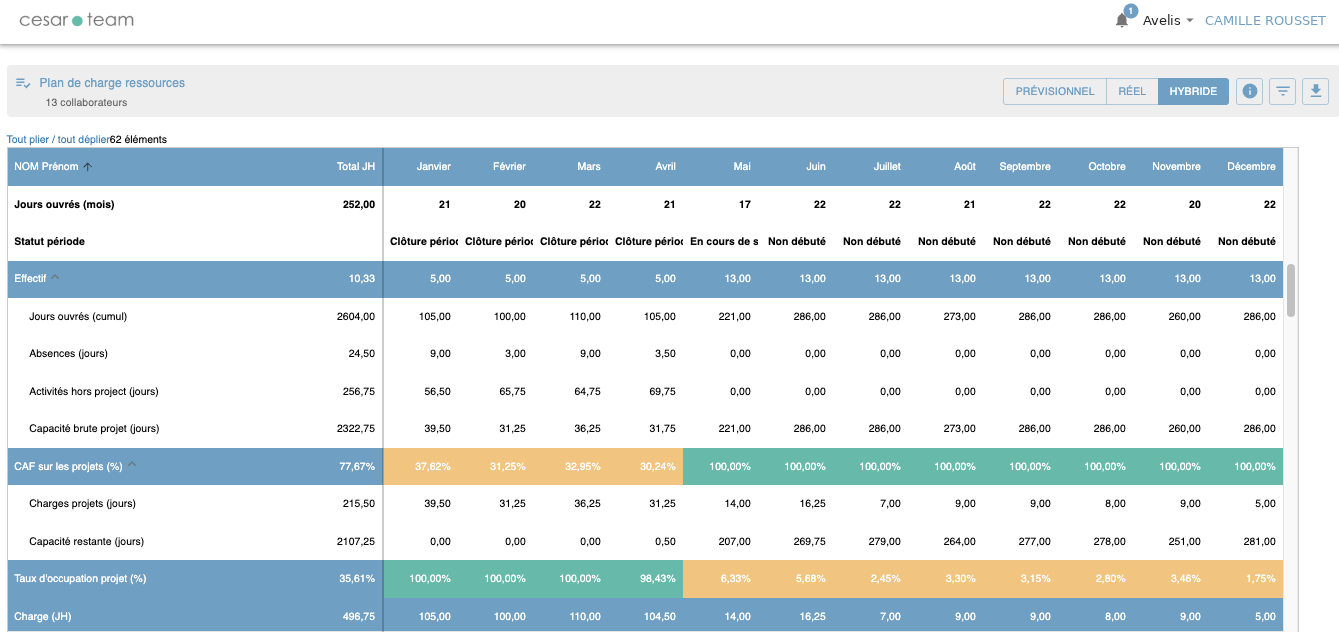Download the plan with the export icon
Image resolution: width=1339 pixels, height=632 pixels.
[1316, 91]
